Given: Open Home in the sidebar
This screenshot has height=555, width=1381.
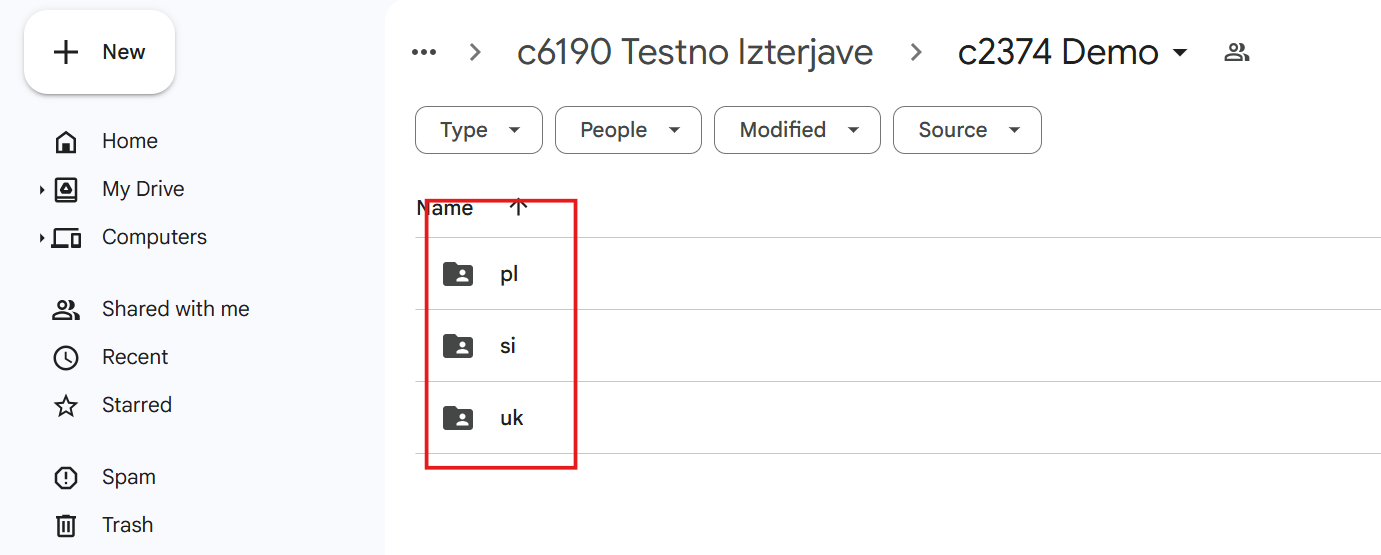Looking at the screenshot, I should (x=130, y=141).
